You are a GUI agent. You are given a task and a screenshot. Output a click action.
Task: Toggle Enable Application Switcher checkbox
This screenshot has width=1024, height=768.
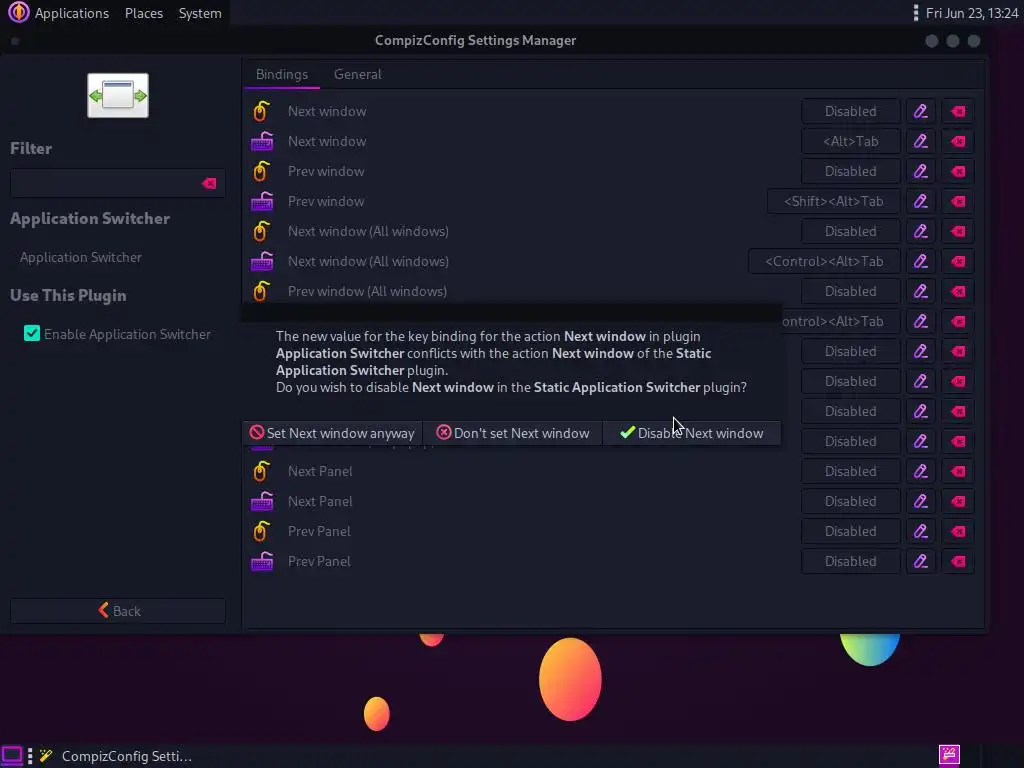(31, 334)
